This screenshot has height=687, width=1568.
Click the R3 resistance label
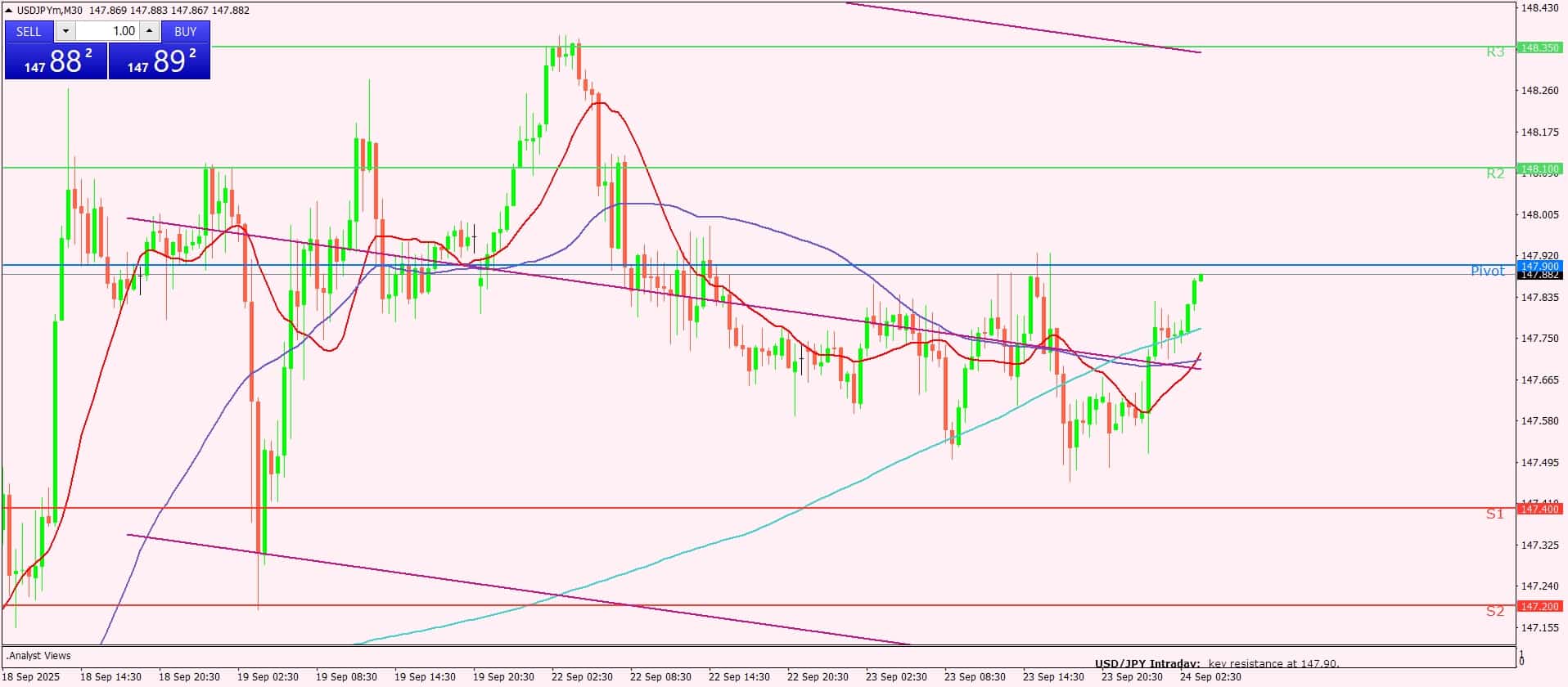[1495, 52]
